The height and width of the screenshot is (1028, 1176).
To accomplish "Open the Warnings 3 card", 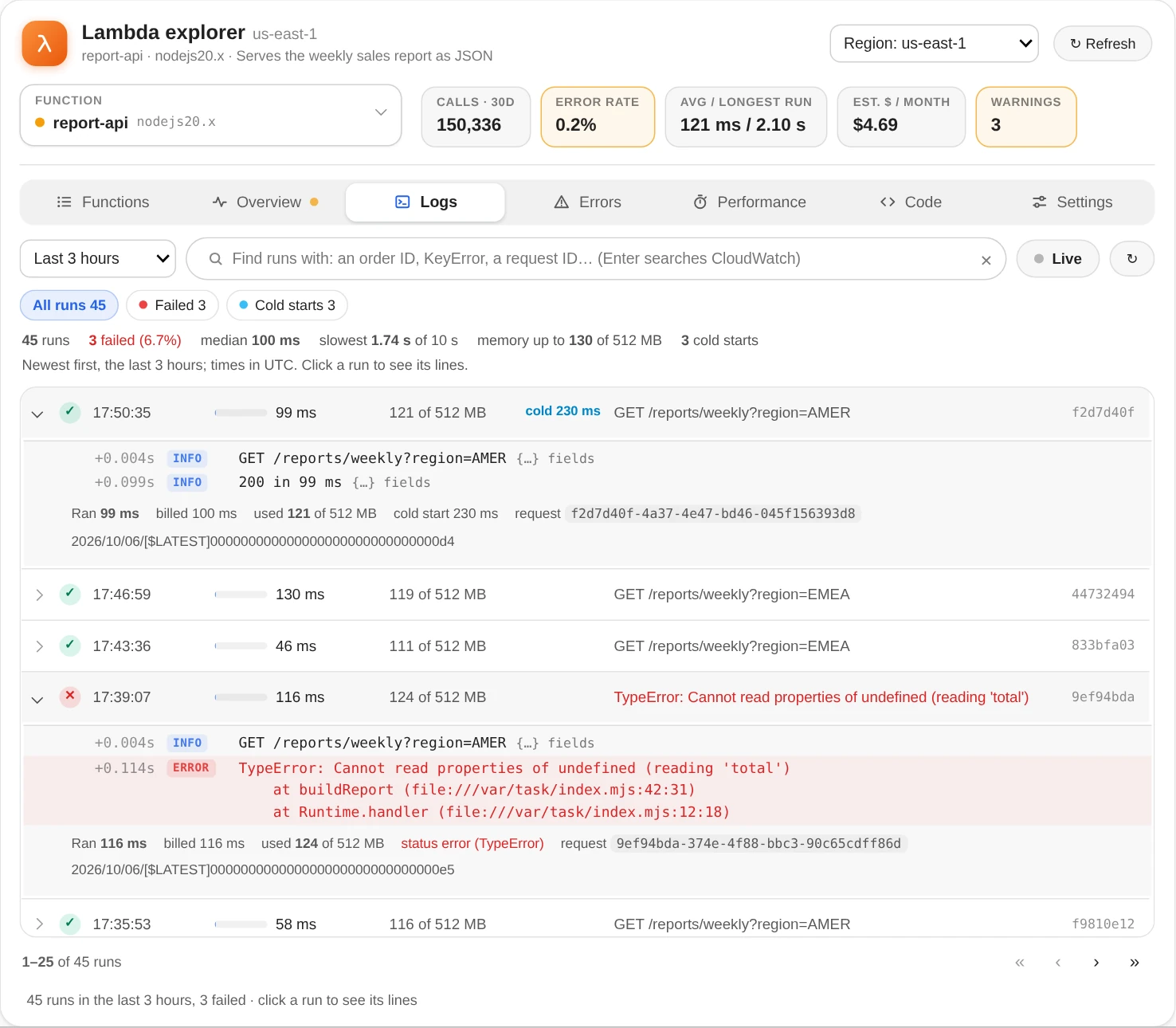I will coord(1026,116).
